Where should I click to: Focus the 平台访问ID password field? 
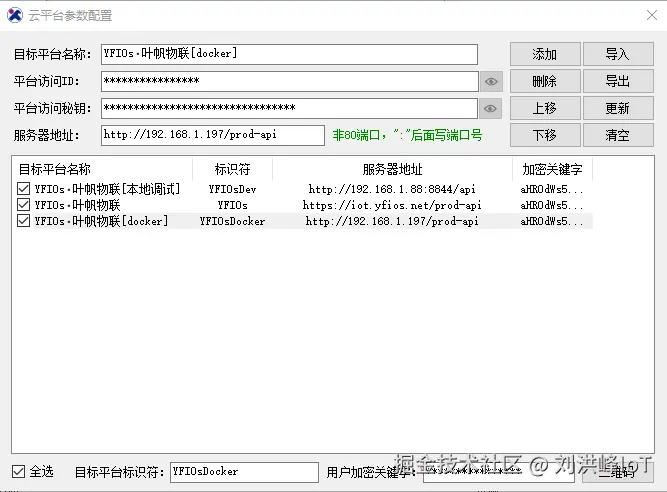pyautogui.click(x=290, y=81)
